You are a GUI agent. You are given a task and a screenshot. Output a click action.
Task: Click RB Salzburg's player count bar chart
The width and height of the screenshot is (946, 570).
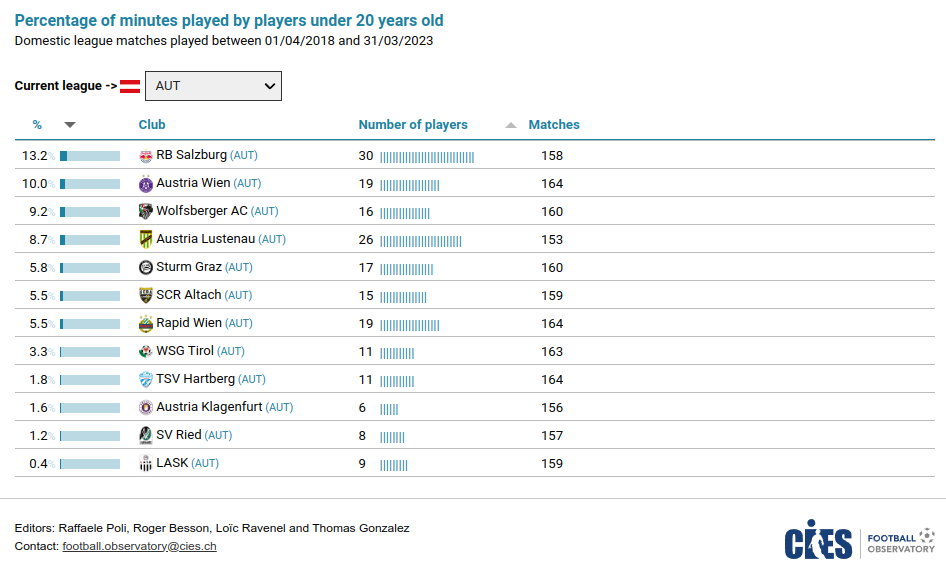427,157
